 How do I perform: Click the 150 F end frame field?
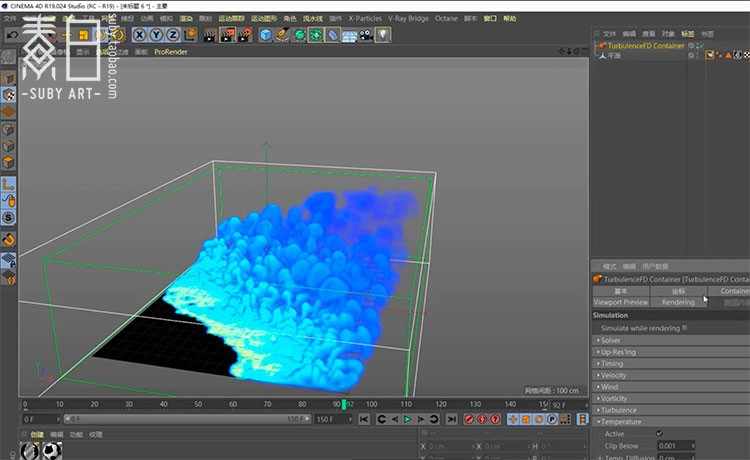333,419
